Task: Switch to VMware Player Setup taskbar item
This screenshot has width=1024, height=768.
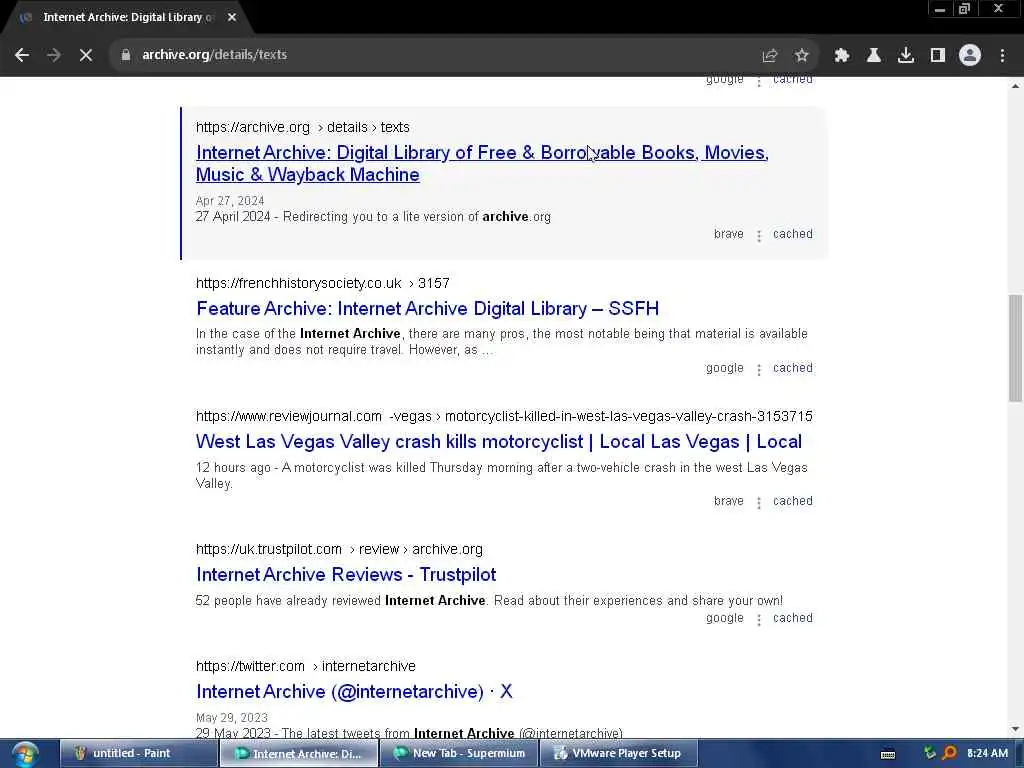Action: tap(618, 754)
